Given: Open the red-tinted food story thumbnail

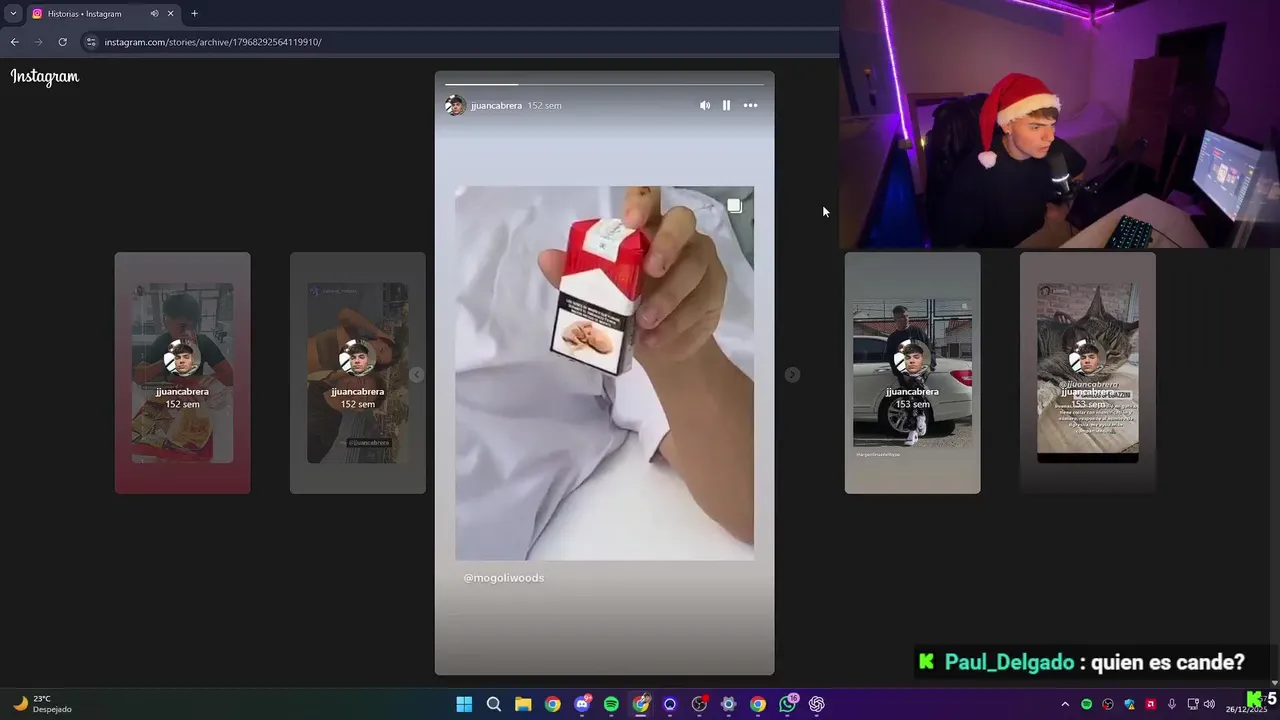Looking at the screenshot, I should [x=182, y=373].
